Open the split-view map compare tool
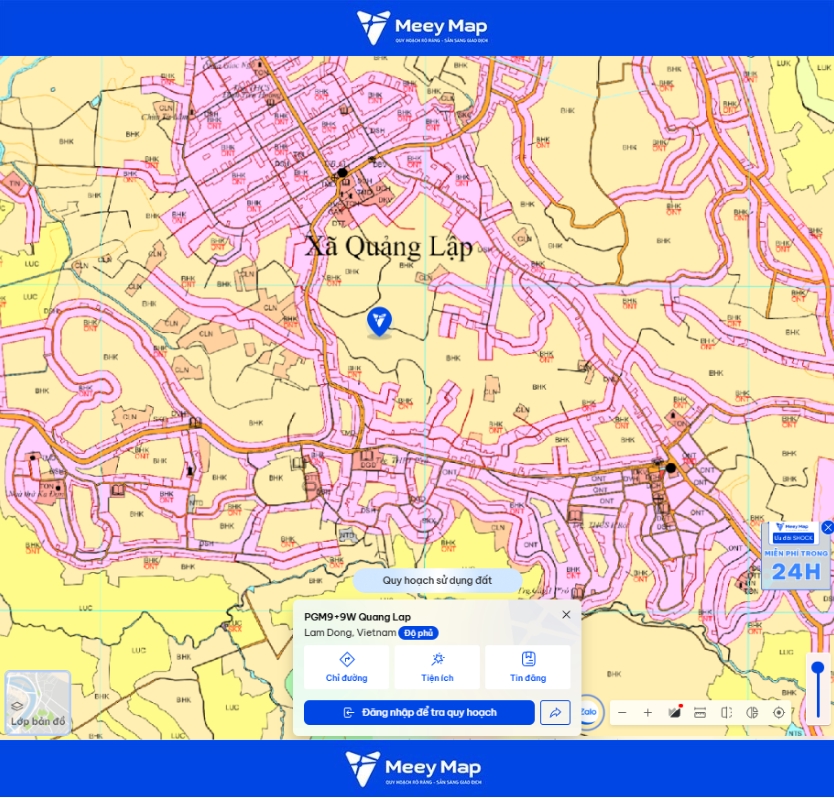The image size is (834, 798). [726, 713]
